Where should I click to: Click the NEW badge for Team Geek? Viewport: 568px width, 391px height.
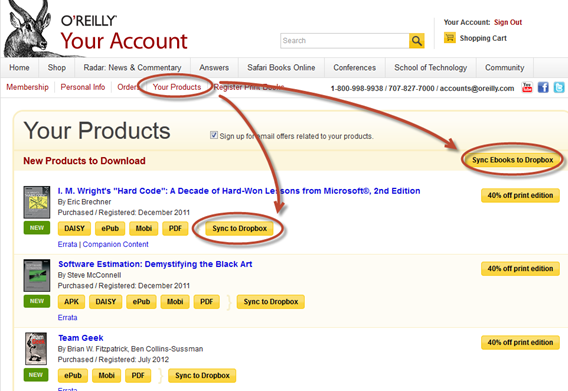click(36, 375)
